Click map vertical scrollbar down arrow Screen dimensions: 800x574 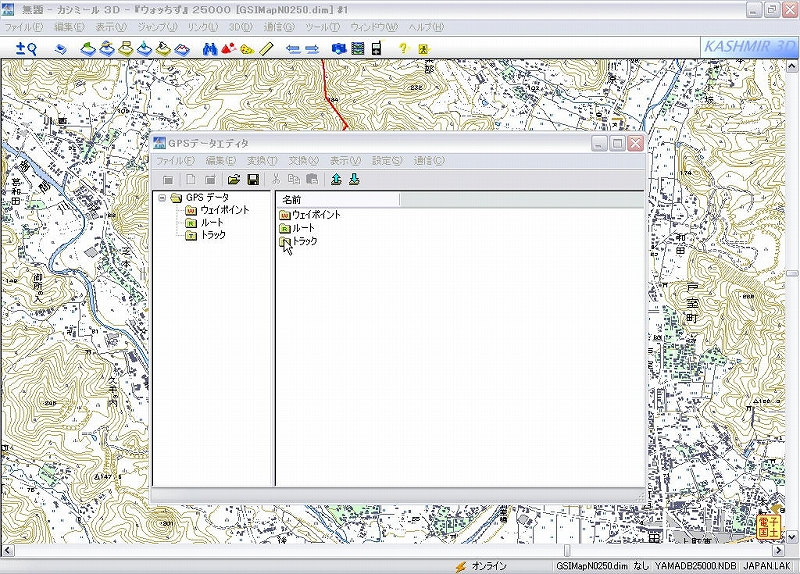(x=792, y=537)
